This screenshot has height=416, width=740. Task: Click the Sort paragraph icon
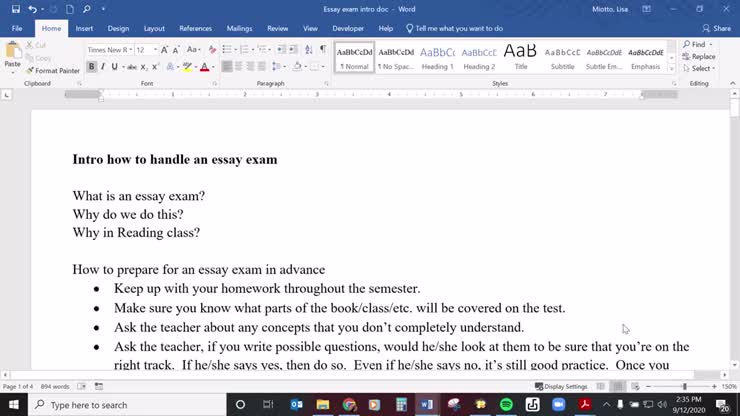coord(308,49)
